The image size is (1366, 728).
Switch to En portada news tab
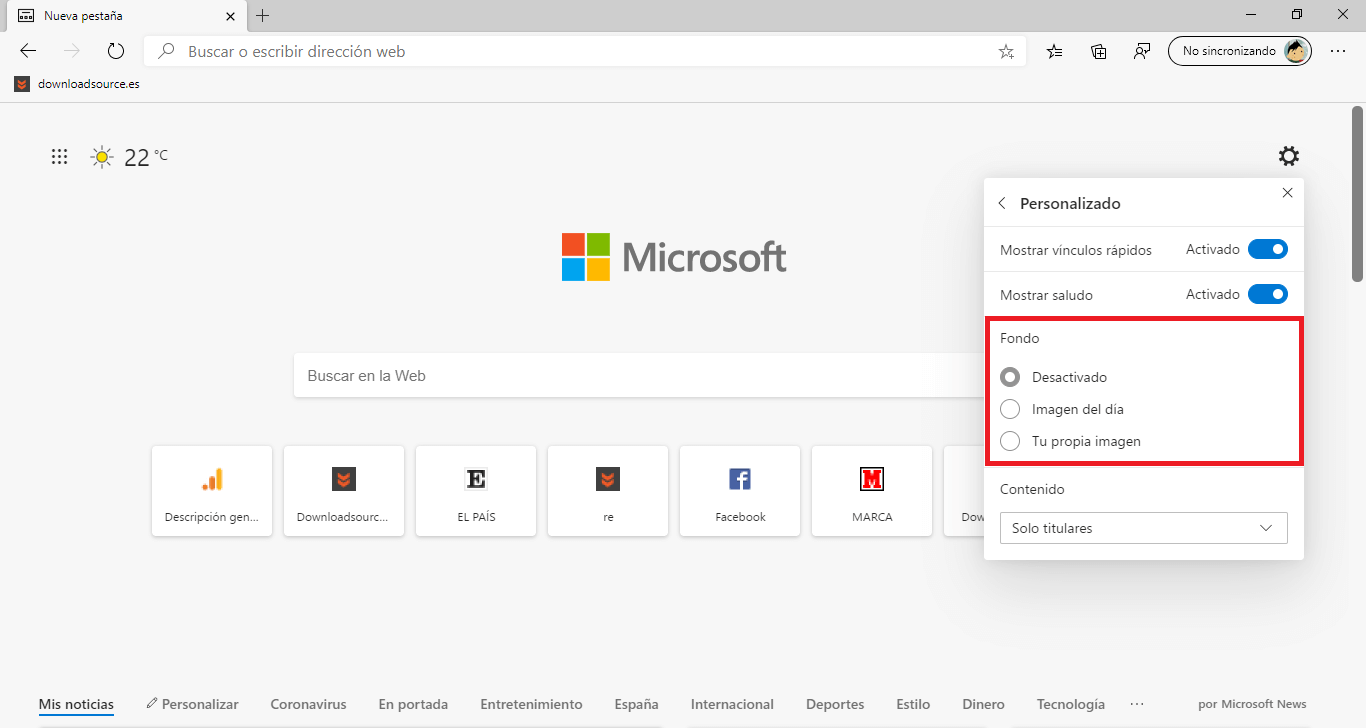pos(413,704)
